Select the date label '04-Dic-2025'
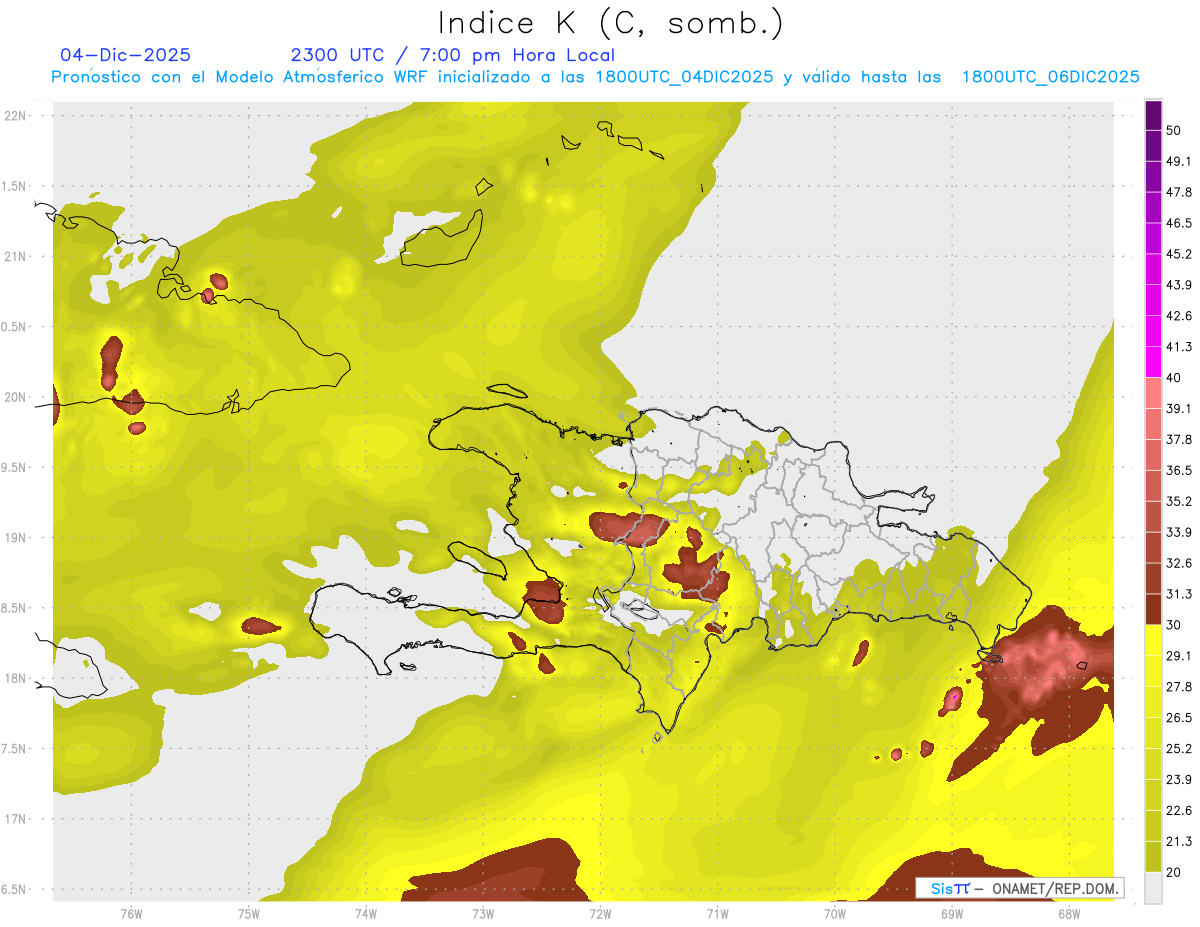This screenshot has width=1200, height=927. [125, 55]
